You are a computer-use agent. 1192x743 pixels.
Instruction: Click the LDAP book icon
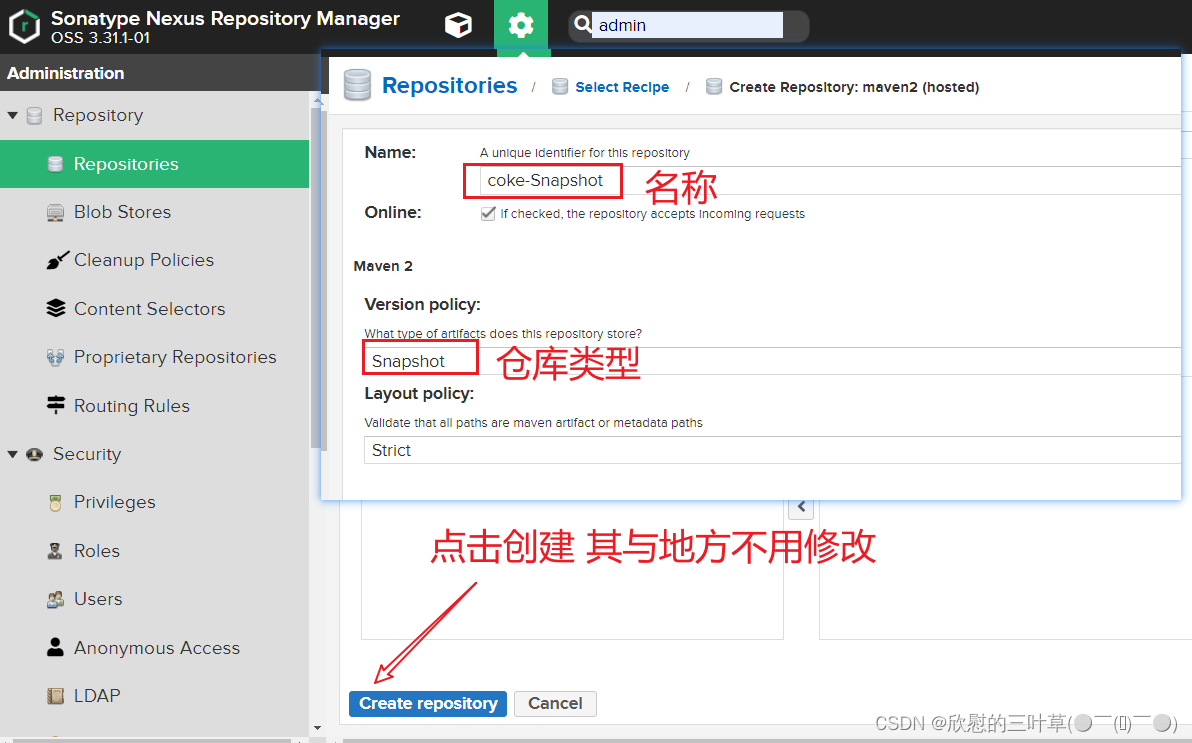click(x=55, y=696)
